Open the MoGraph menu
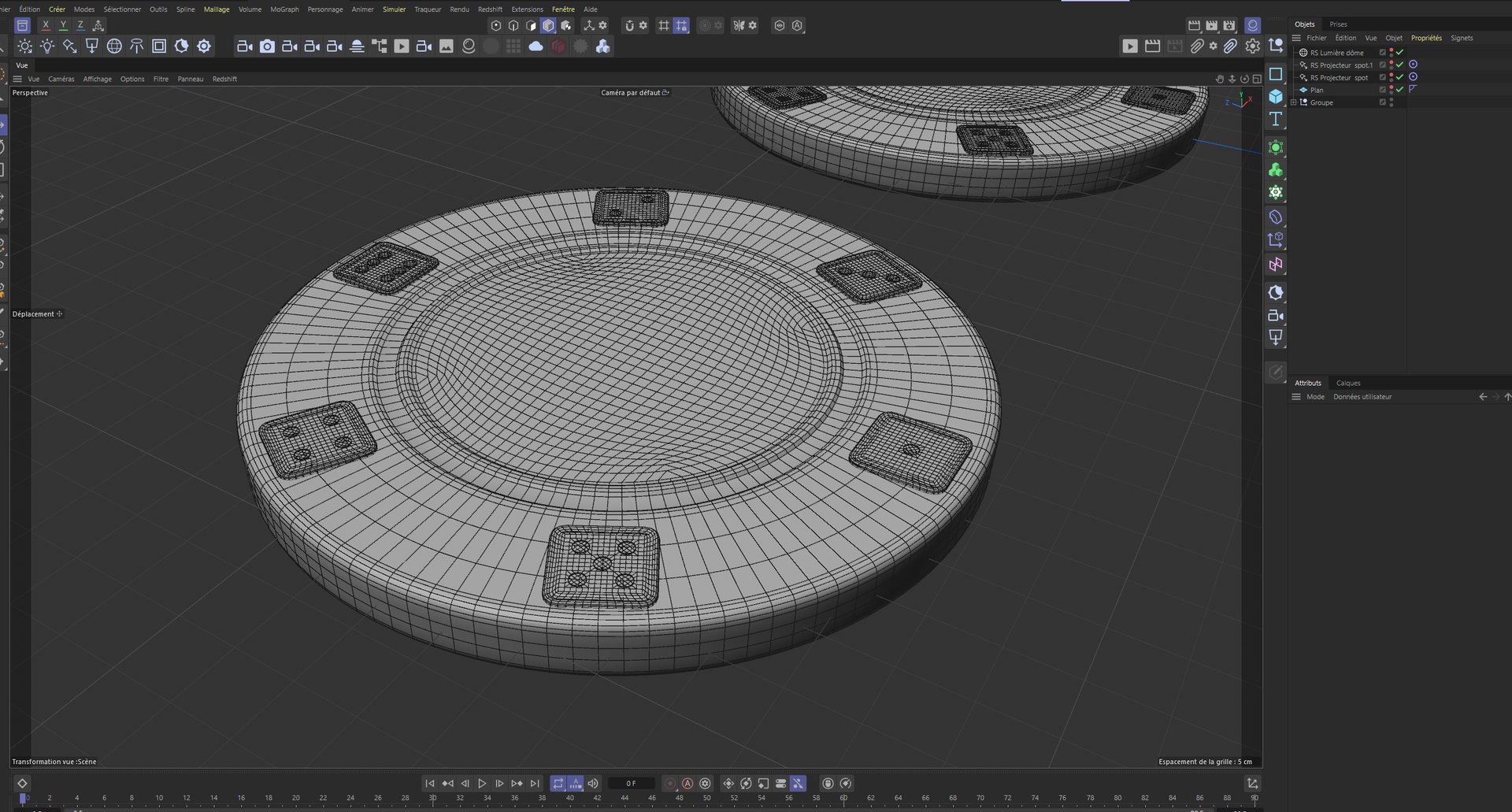Screen dimensions: 1512x812 (284, 9)
